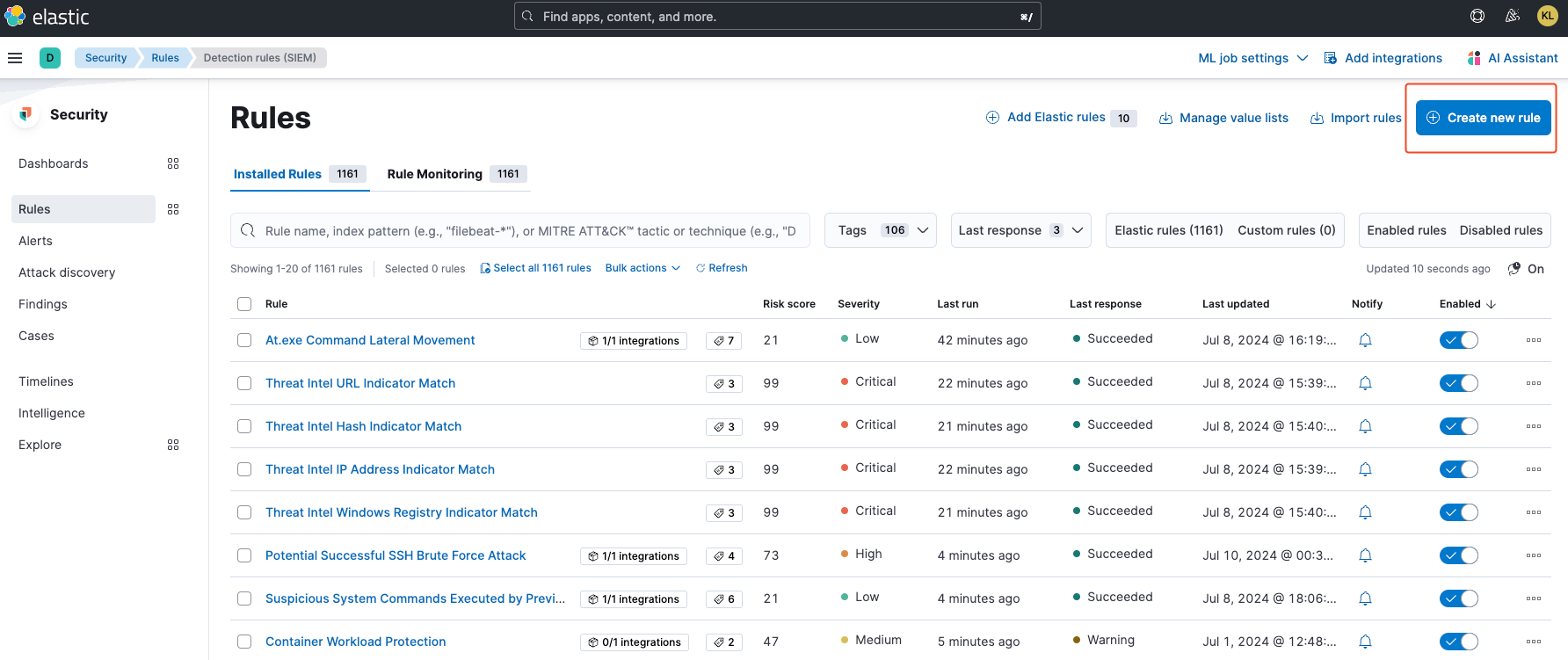The image size is (1568, 660).
Task: Switch to the Installed Rules tab
Action: coord(298,174)
